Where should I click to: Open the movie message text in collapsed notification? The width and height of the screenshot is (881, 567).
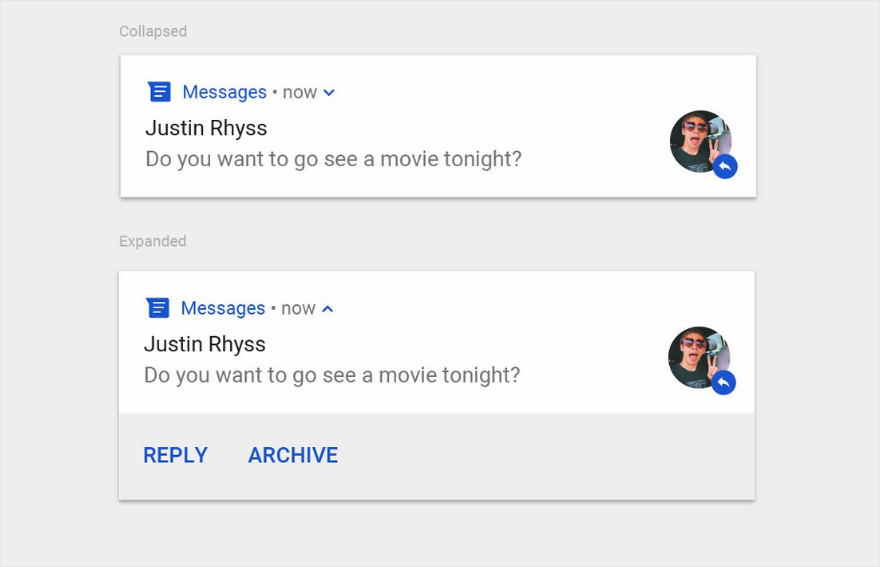tap(333, 159)
